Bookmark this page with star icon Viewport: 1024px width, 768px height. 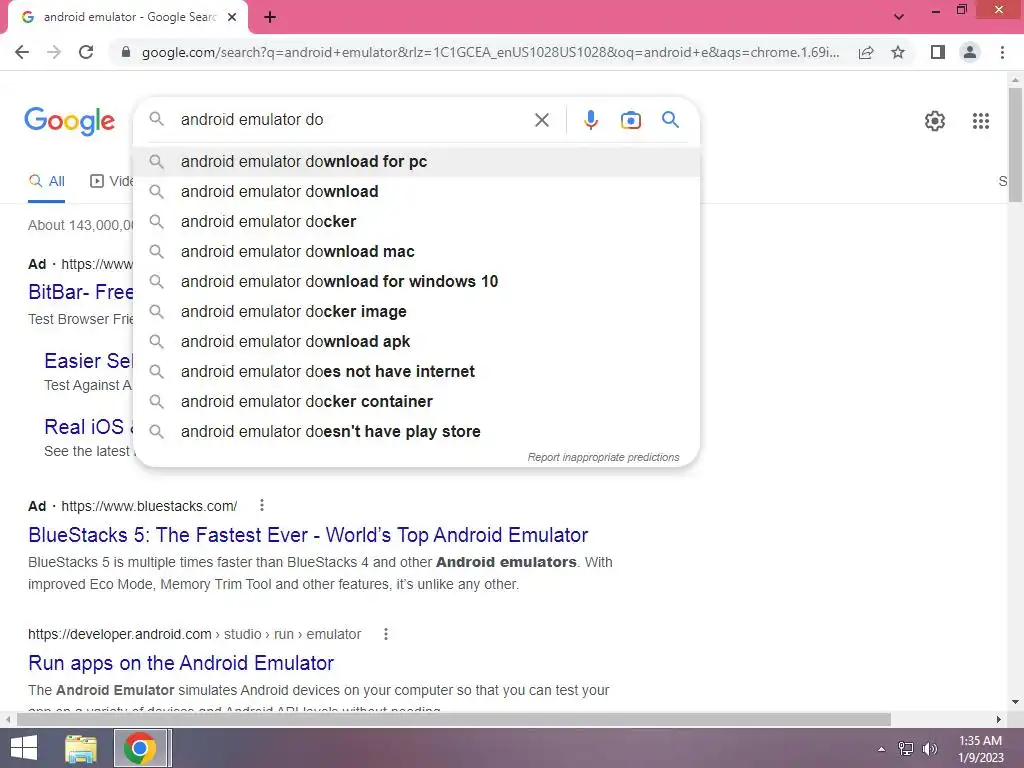[x=898, y=52]
